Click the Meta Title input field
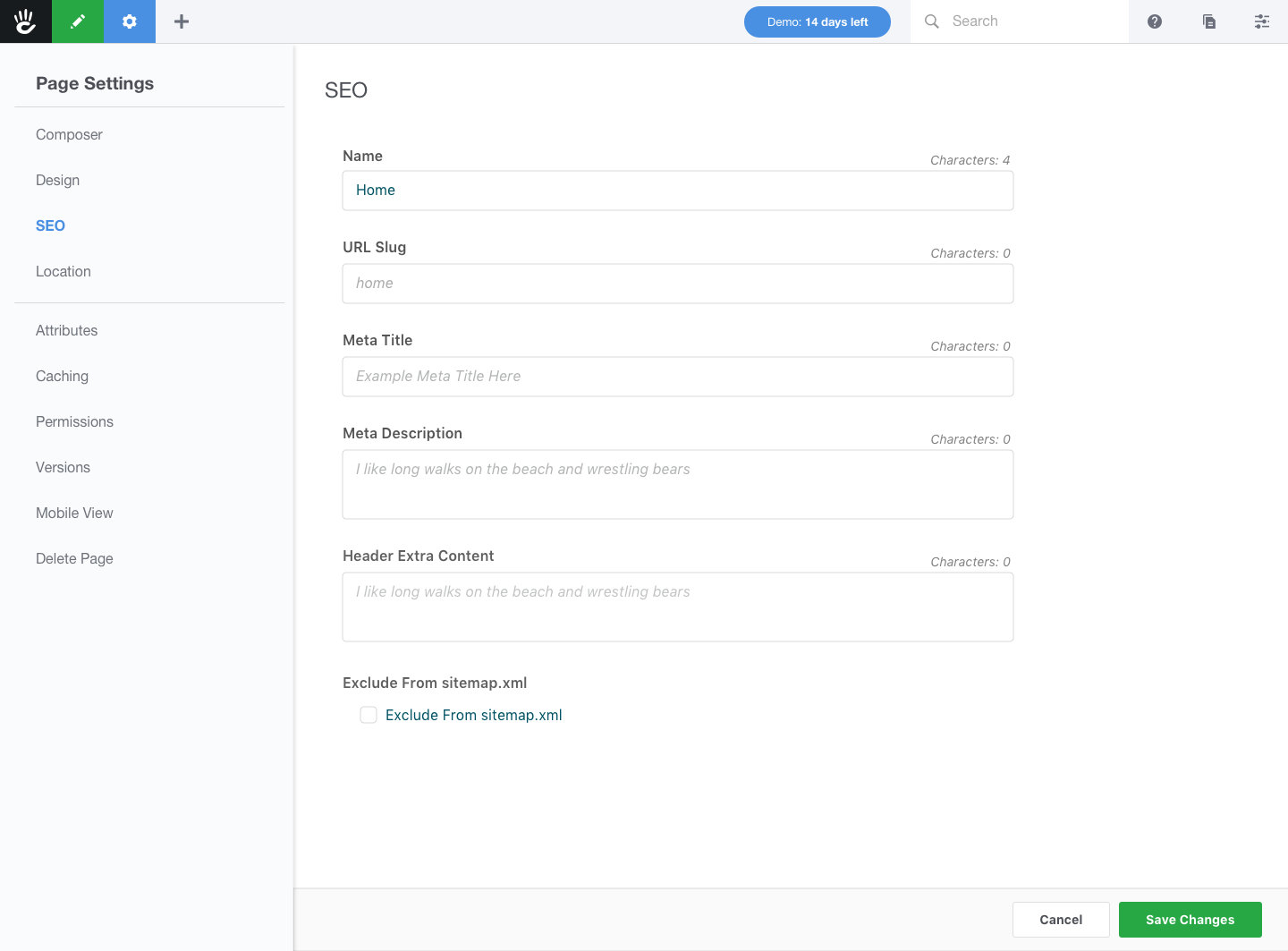Image resolution: width=1288 pixels, height=951 pixels. [x=677, y=377]
